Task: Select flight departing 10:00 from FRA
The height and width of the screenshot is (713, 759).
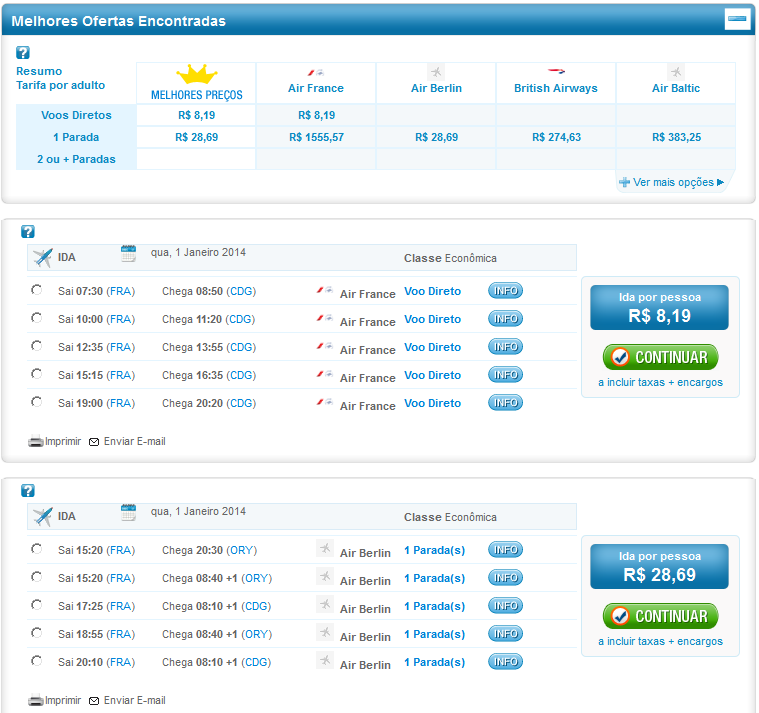Action: 36,318
